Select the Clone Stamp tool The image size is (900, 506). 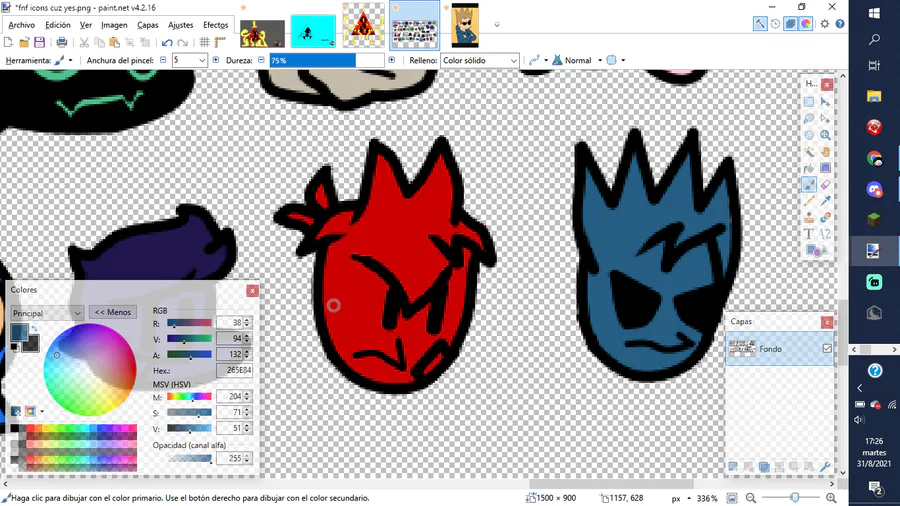tap(809, 217)
